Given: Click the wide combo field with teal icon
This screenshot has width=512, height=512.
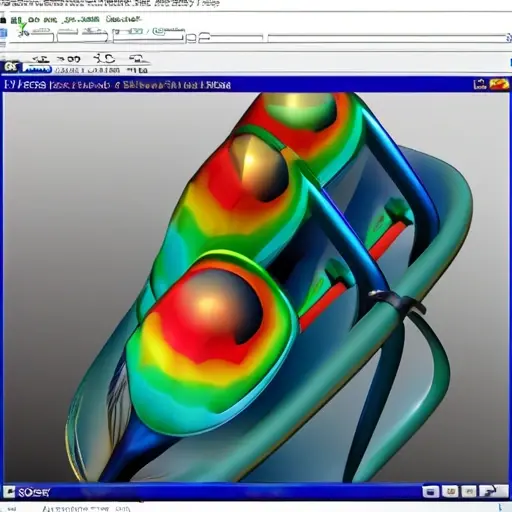Looking at the screenshot, I should (x=149, y=36).
